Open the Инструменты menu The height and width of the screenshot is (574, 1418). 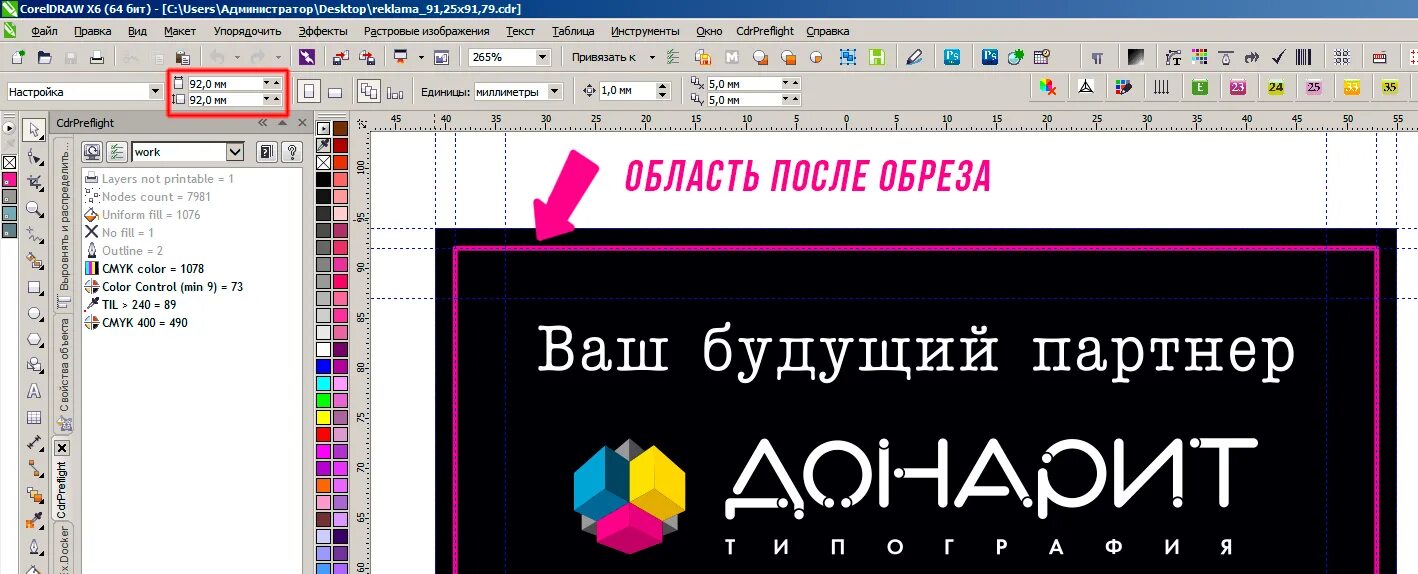click(645, 31)
